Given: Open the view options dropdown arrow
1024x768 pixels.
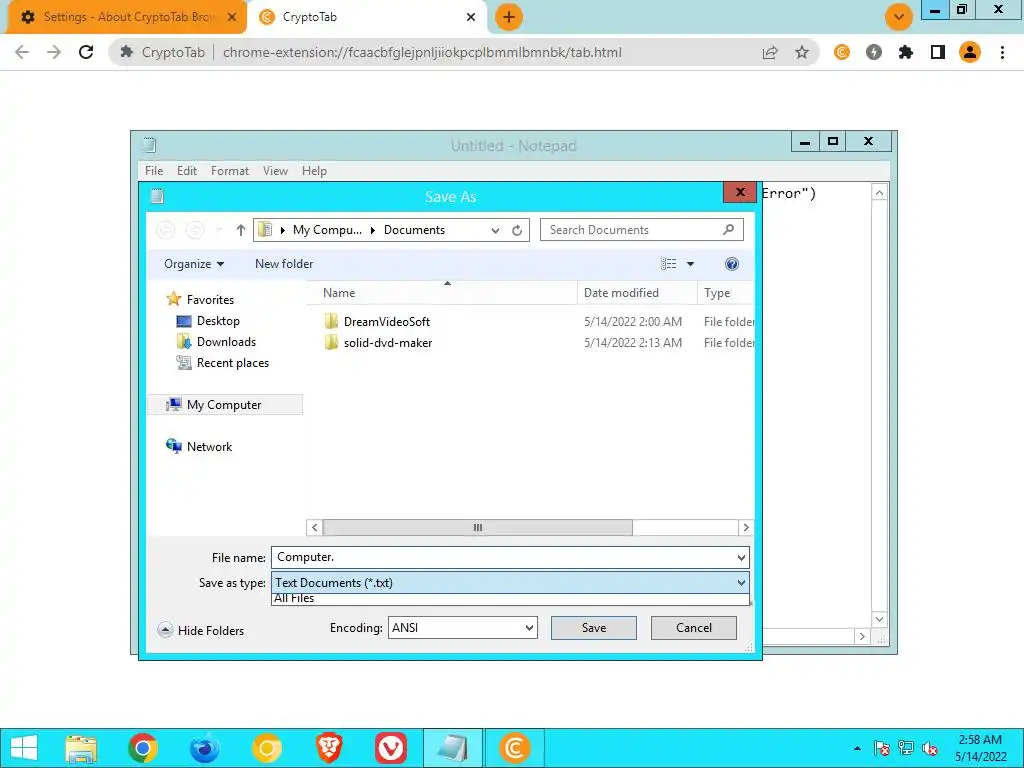Looking at the screenshot, I should (x=690, y=264).
